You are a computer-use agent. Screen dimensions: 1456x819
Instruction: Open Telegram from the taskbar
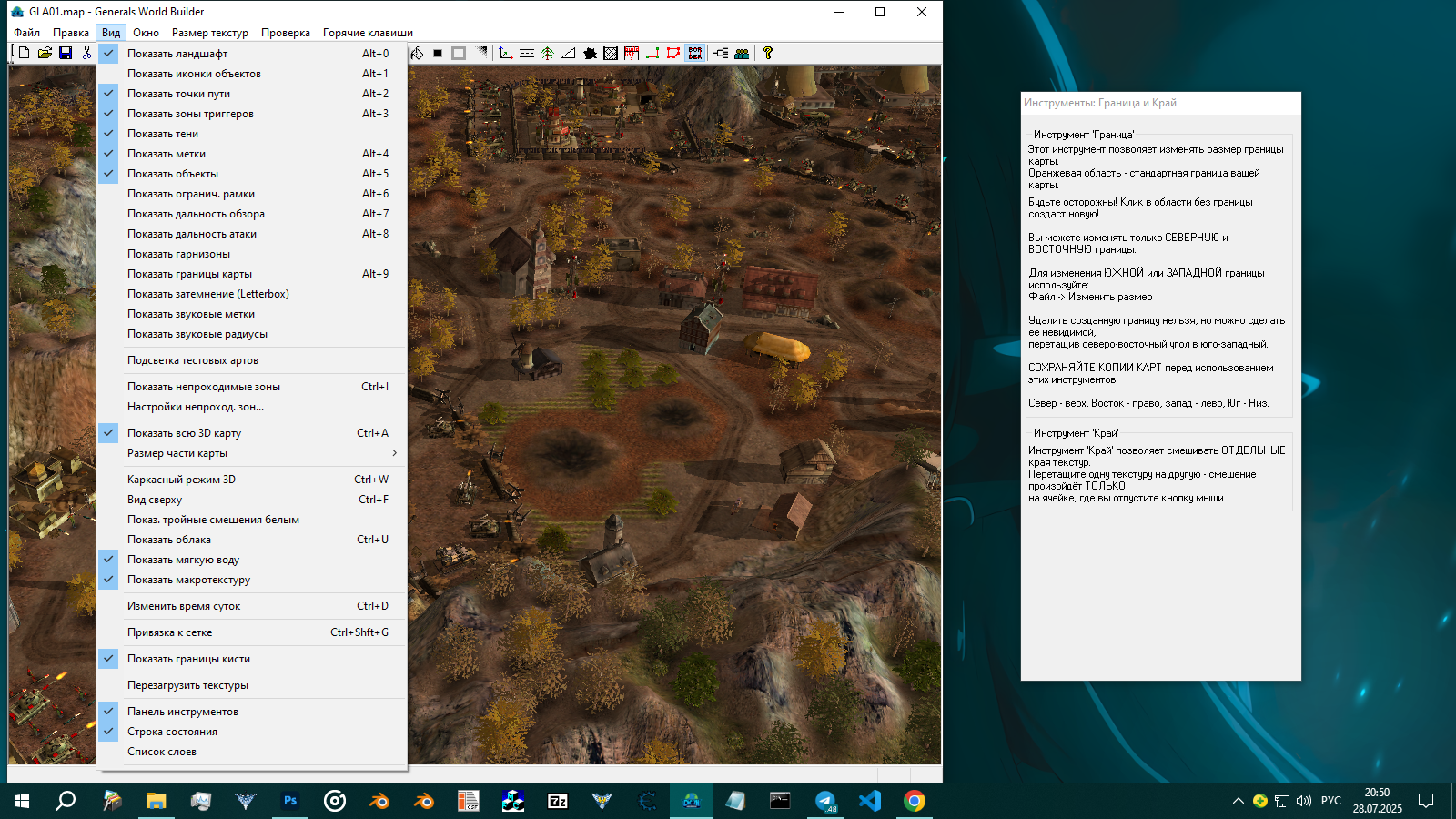825,801
